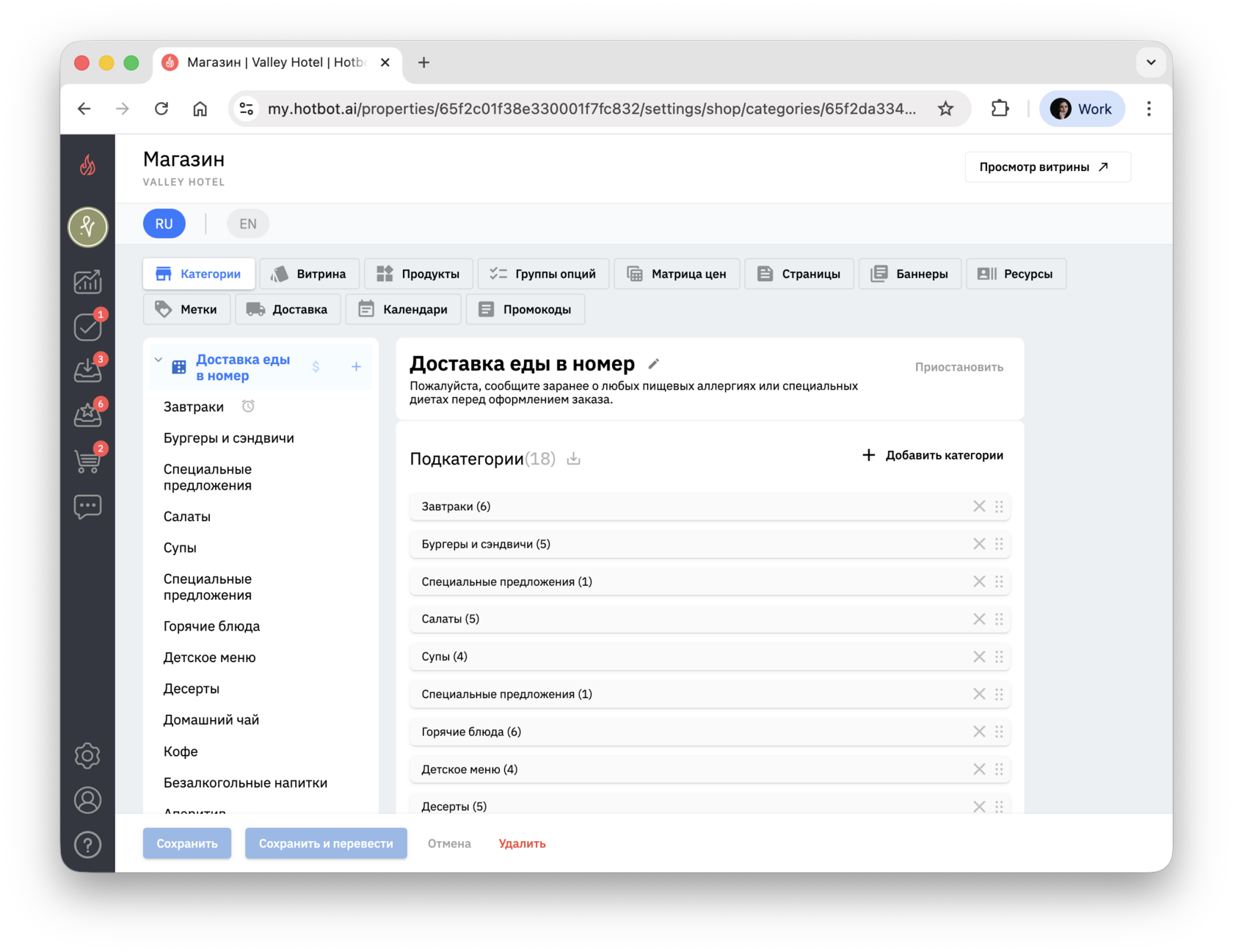Switch to the Категории tab
Viewport: 1233px width, 952px height.
[199, 274]
